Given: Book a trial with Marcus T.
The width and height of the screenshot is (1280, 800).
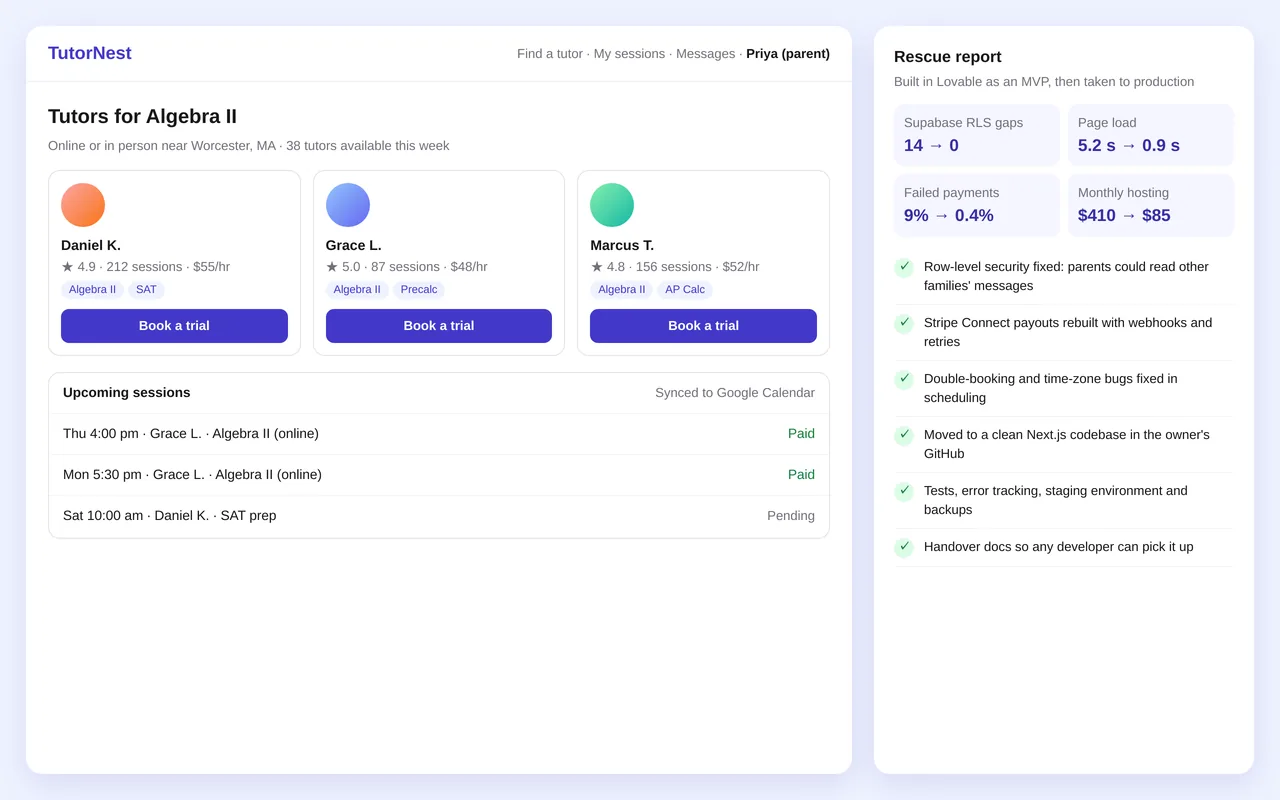Looking at the screenshot, I should coord(703,326).
